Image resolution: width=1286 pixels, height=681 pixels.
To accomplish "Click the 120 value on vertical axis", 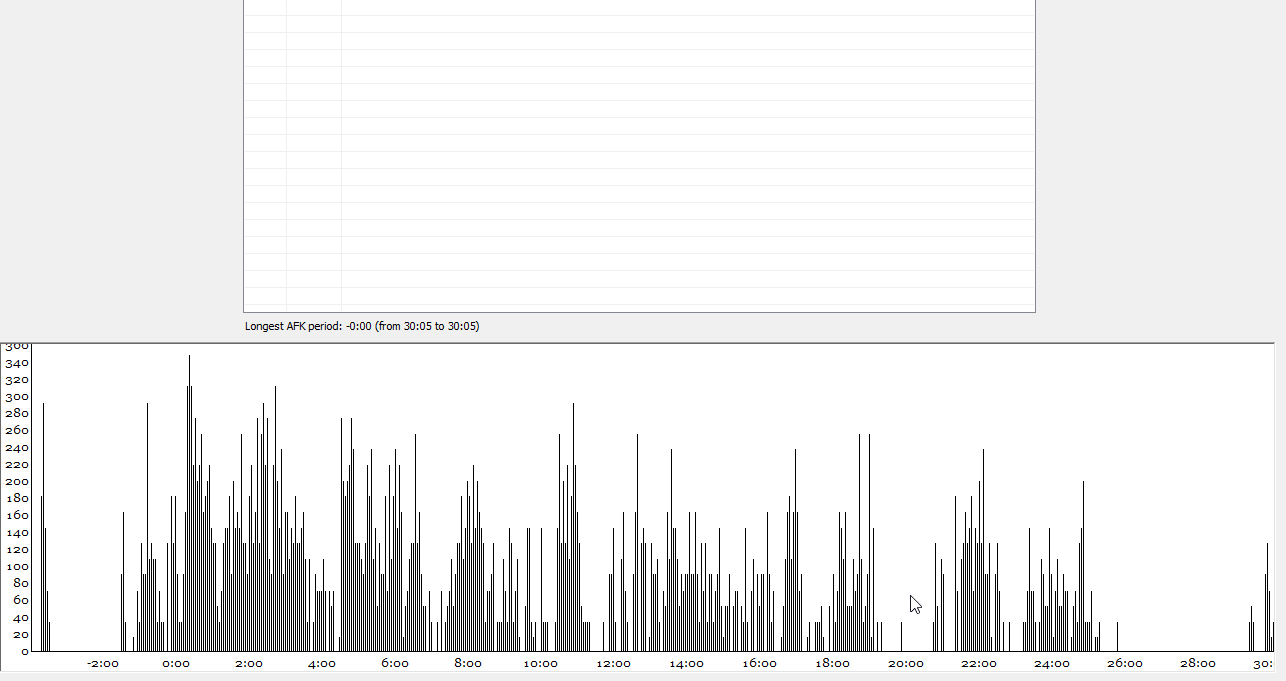I will coord(17,550).
